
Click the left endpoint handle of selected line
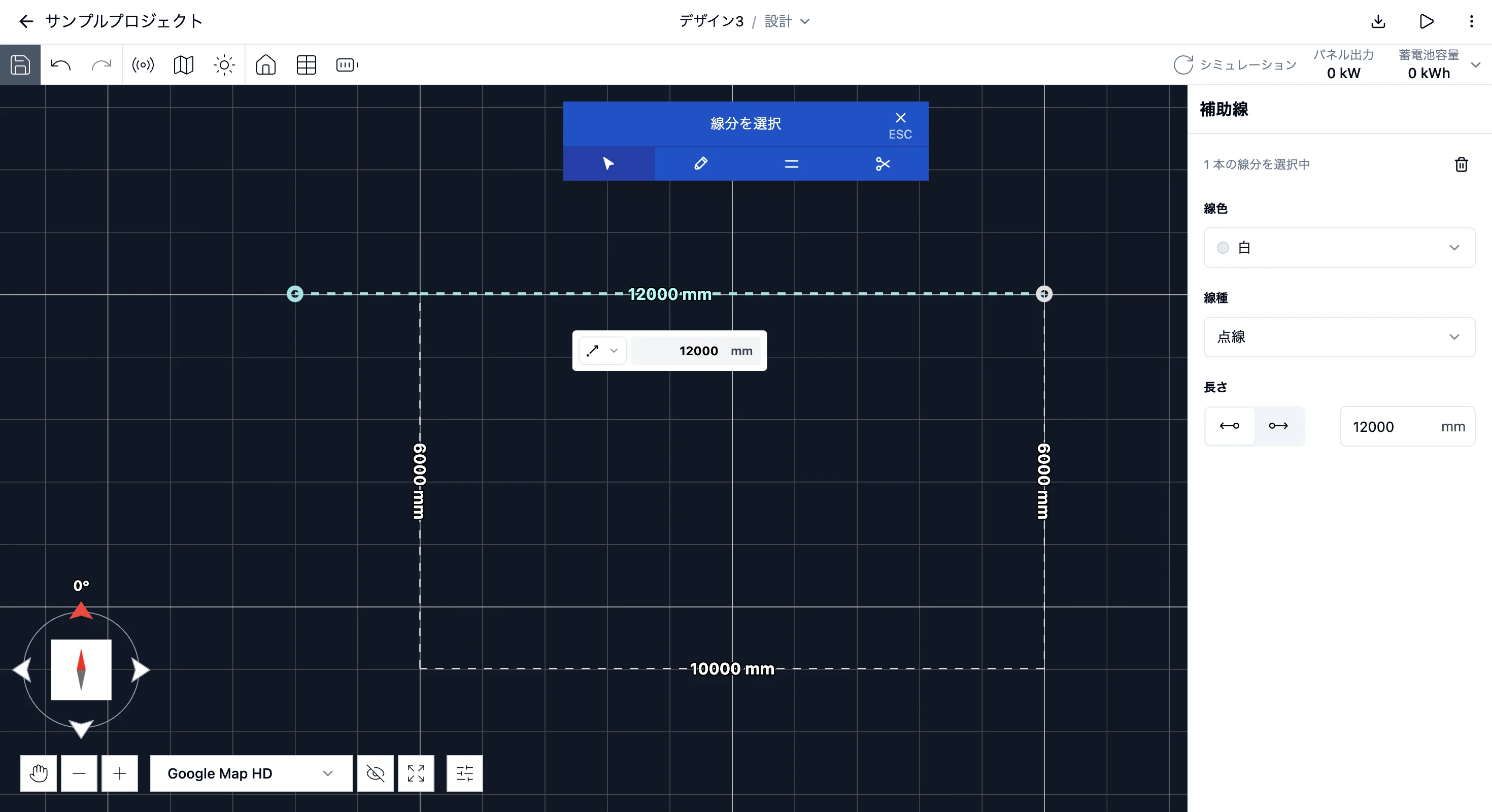pos(295,294)
